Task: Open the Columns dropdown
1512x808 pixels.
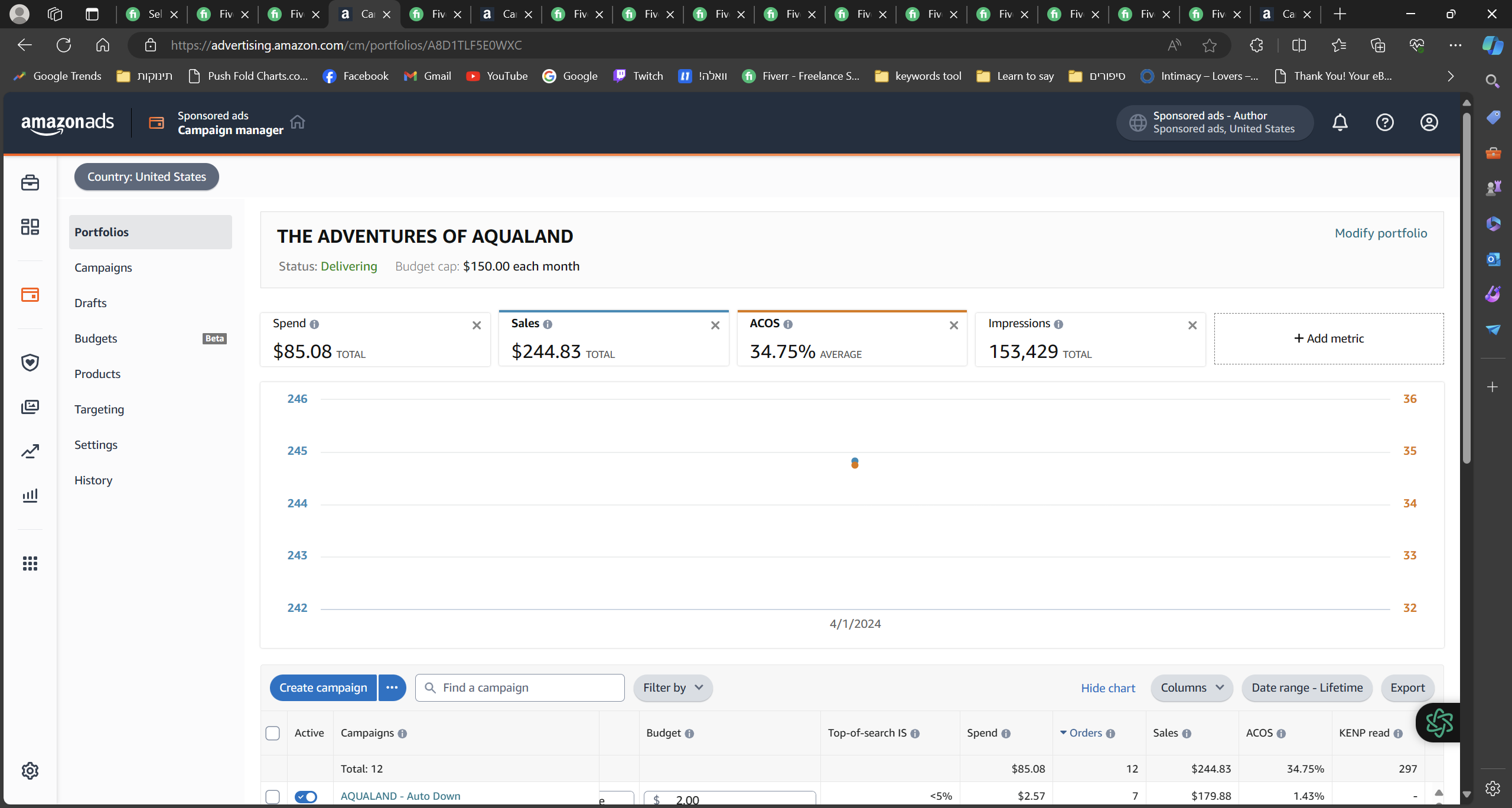Action: coord(1192,688)
